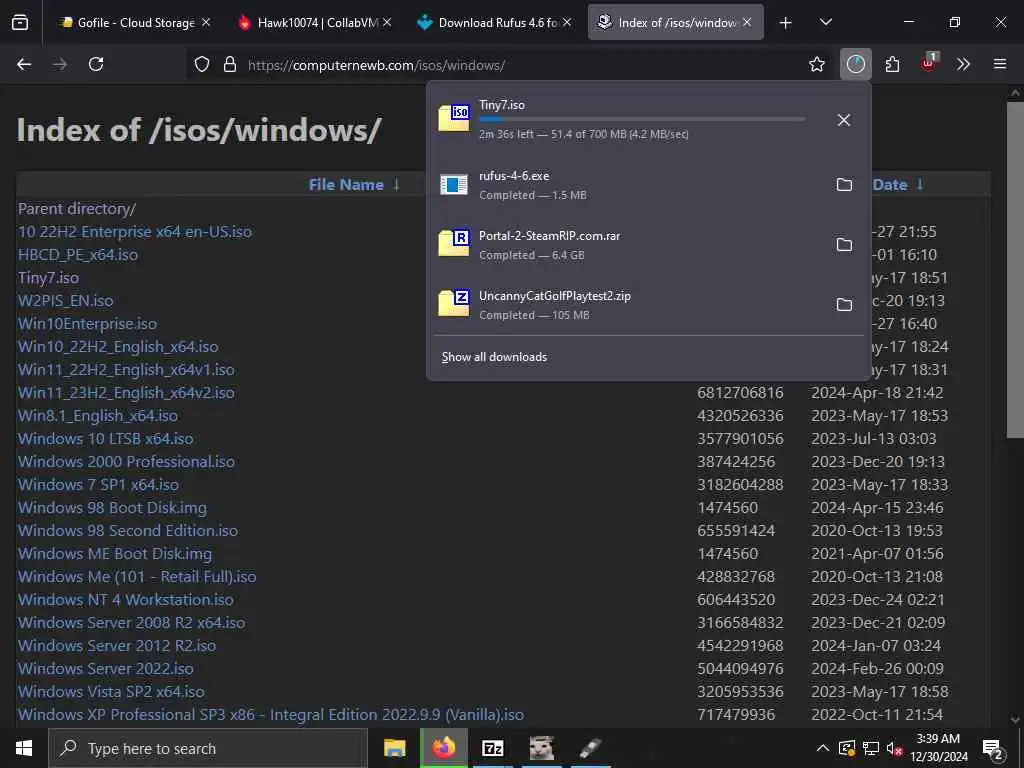The image size is (1024, 768).
Task: Open new tab with plus button
Action: 786,23
